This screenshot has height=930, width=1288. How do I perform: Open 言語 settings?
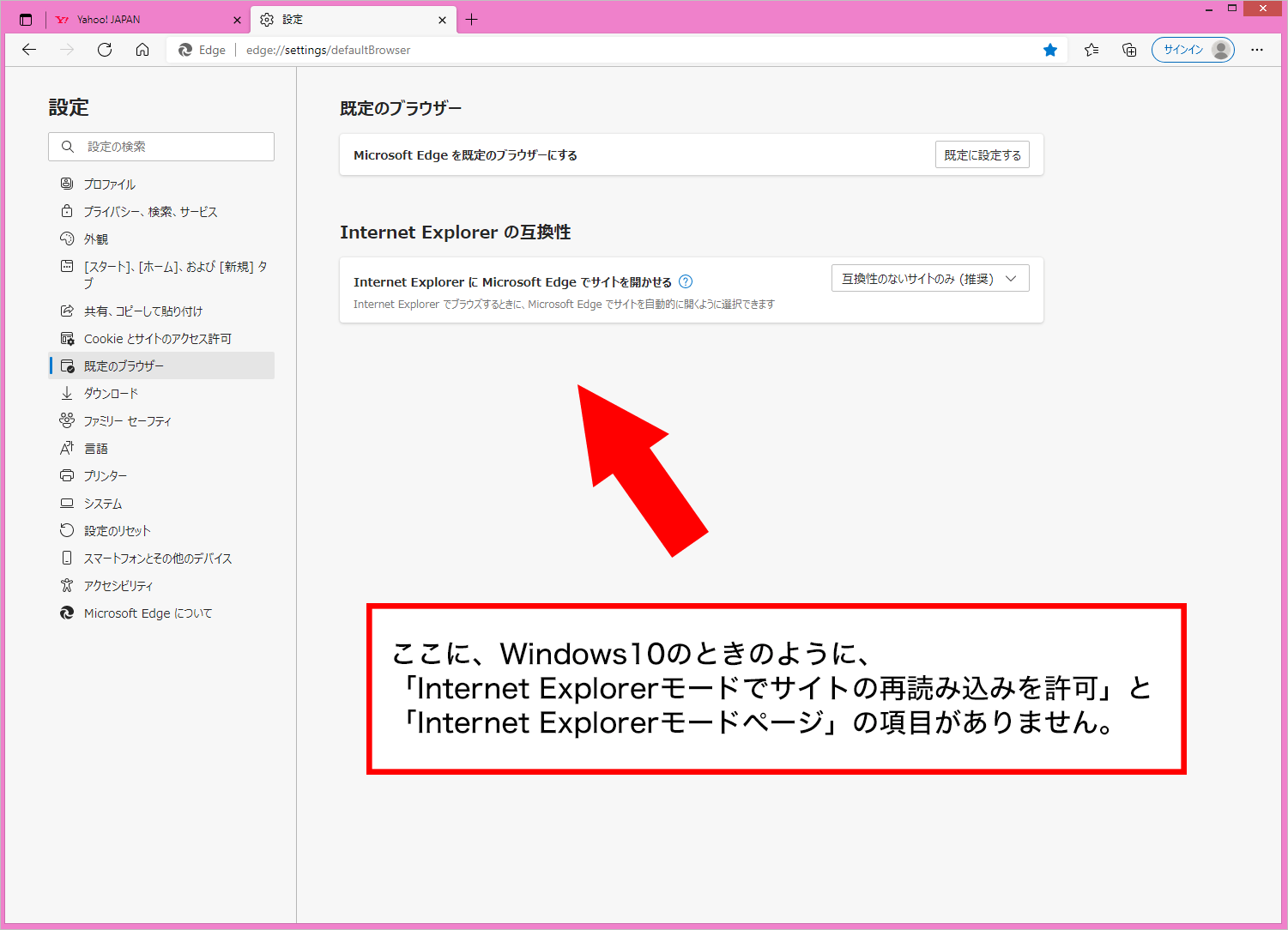pos(162,449)
